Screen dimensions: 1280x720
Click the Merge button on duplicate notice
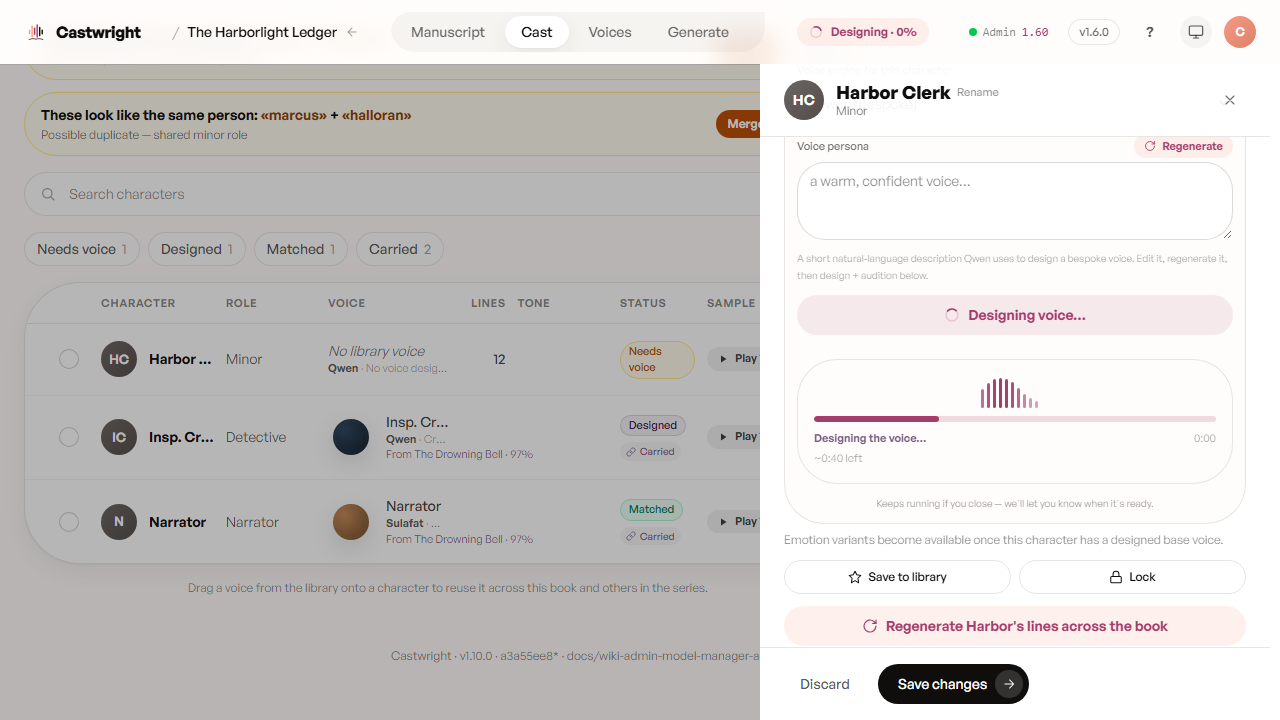pos(738,124)
